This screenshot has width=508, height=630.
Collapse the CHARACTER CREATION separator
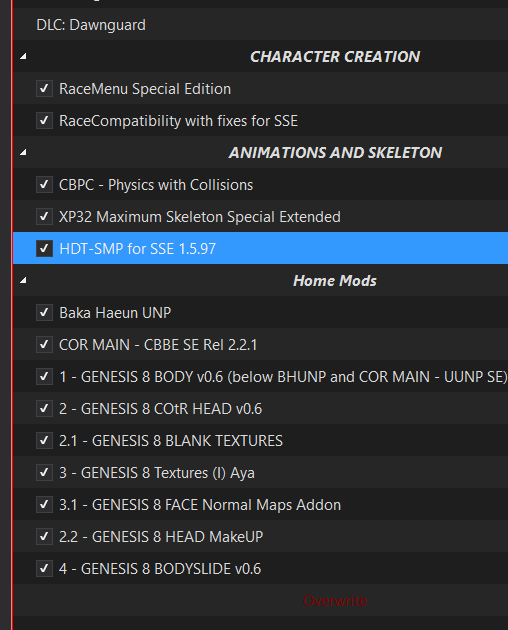[x=23, y=57]
